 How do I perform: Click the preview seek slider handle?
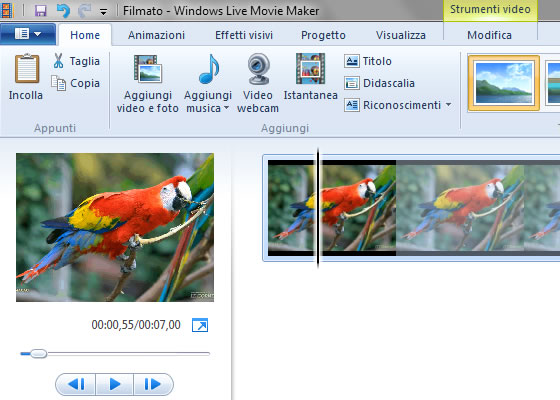point(38,354)
